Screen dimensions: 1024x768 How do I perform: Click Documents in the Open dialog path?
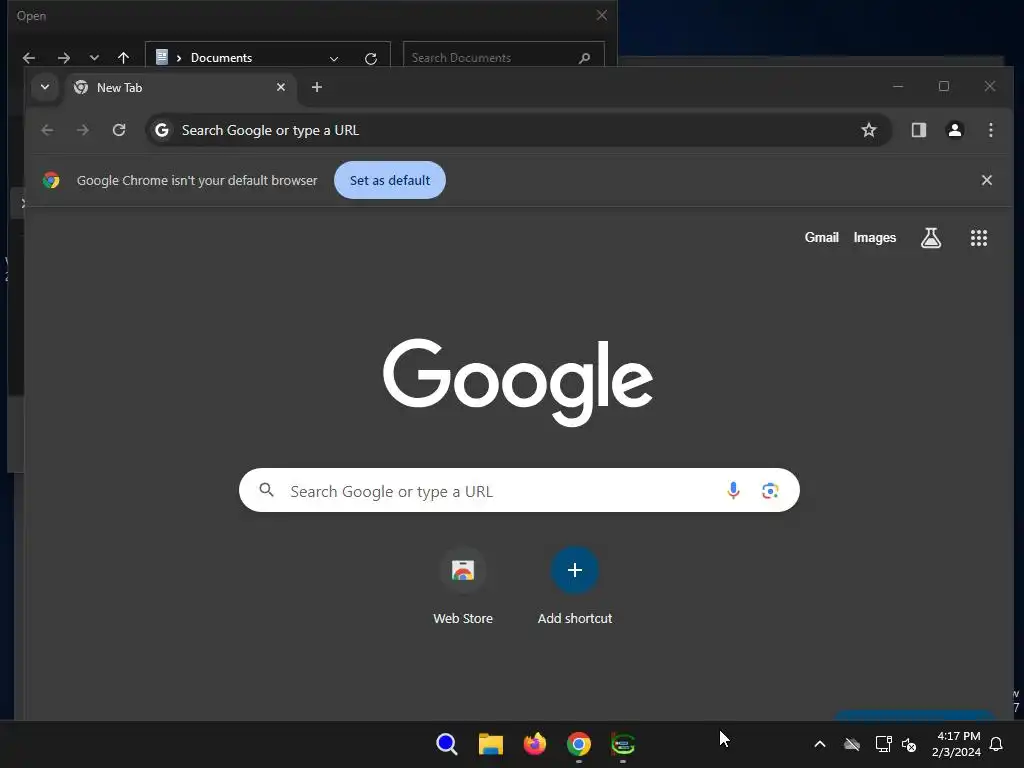click(x=221, y=58)
